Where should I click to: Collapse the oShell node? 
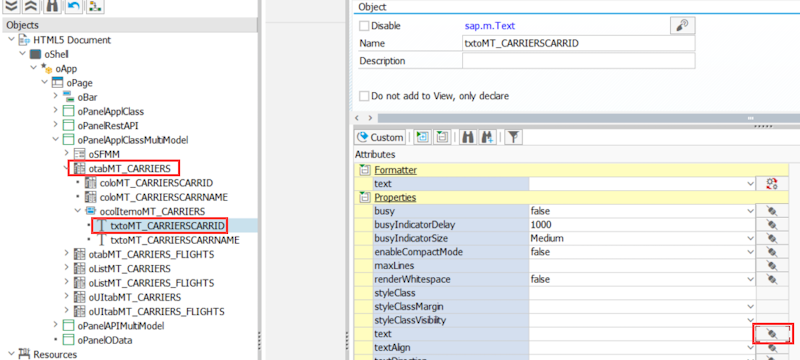[x=22, y=54]
